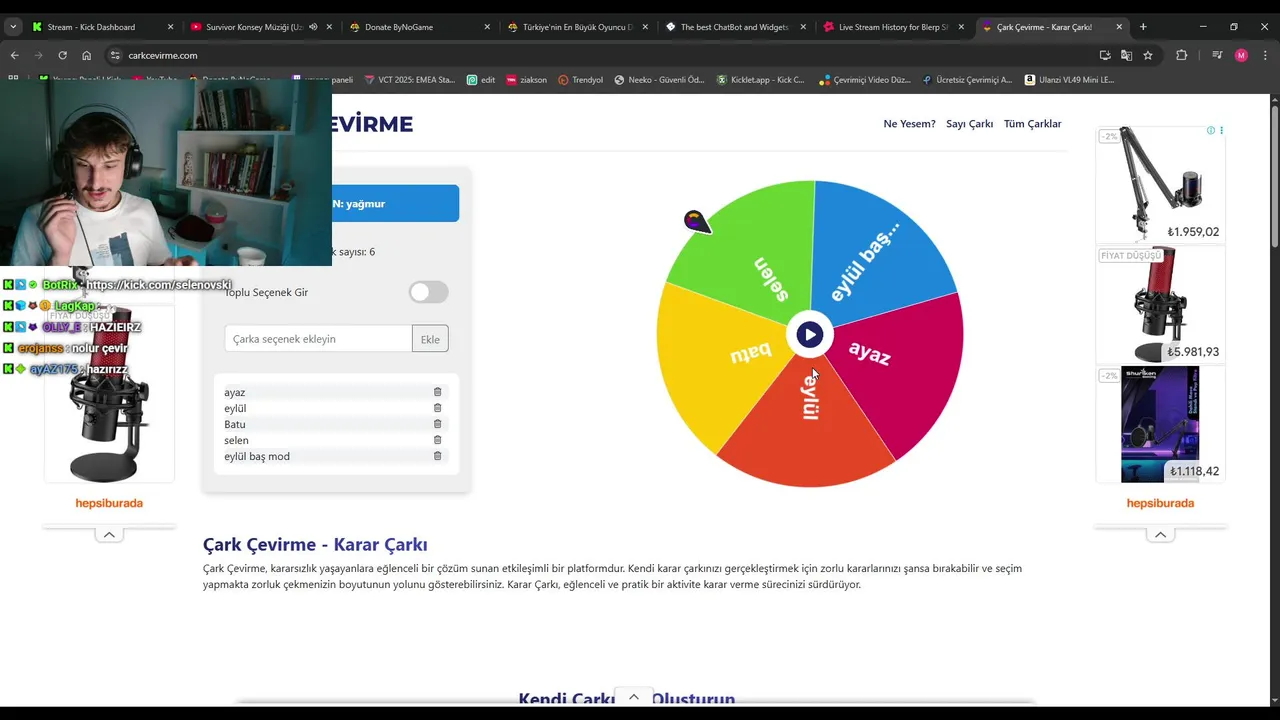Delete the 'eylül baş mod' option with its trash icon
Screen dimensions: 1280x720
click(437, 456)
